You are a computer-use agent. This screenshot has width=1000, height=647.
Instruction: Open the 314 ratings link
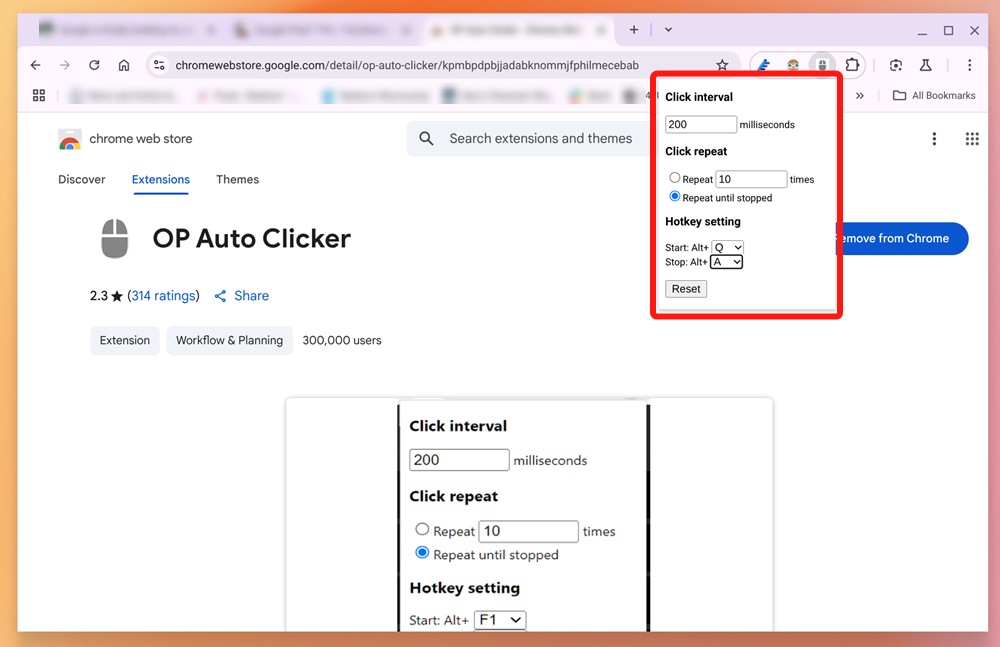tap(163, 295)
